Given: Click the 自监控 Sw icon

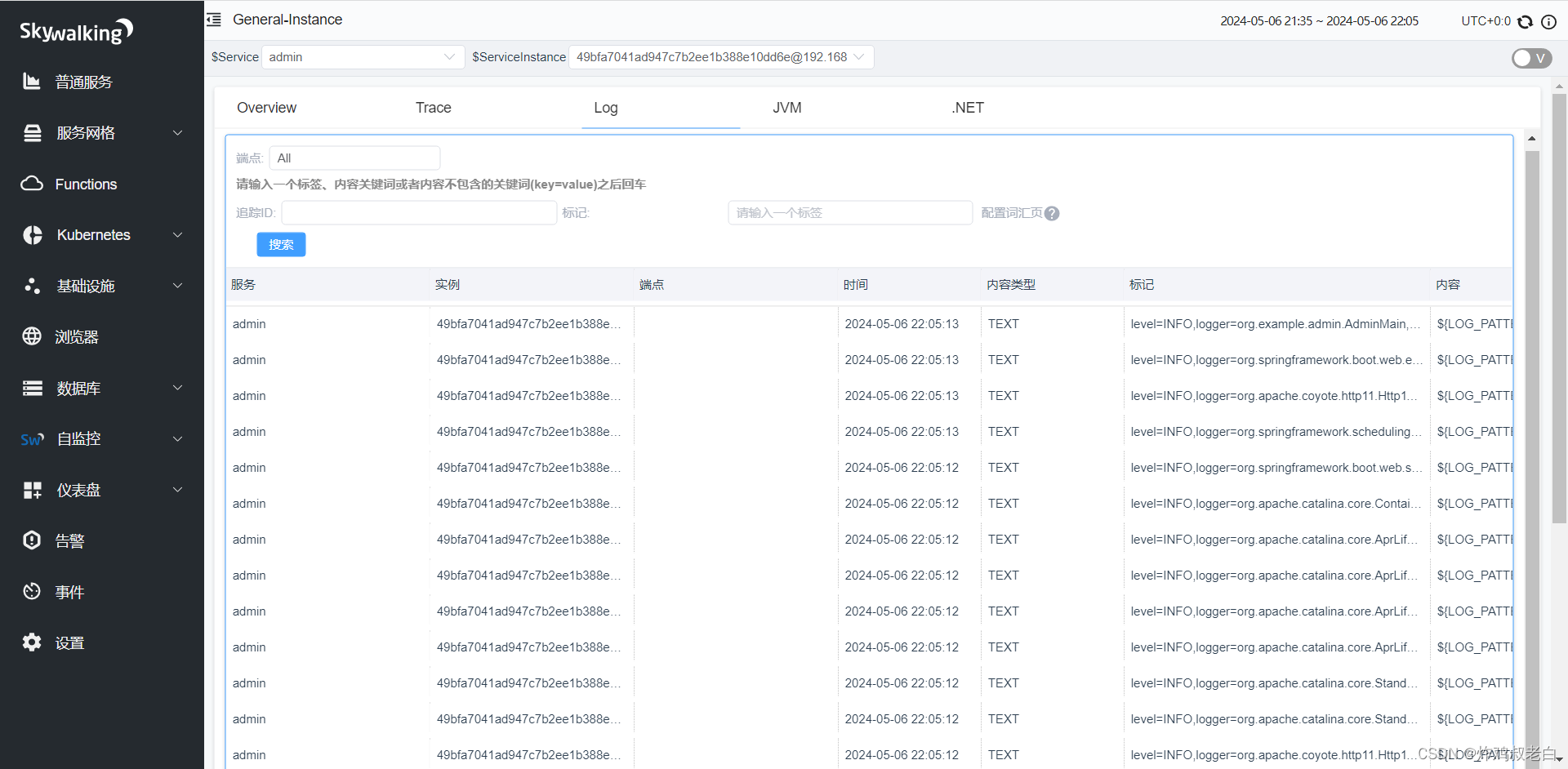Looking at the screenshot, I should pyautogui.click(x=32, y=439).
